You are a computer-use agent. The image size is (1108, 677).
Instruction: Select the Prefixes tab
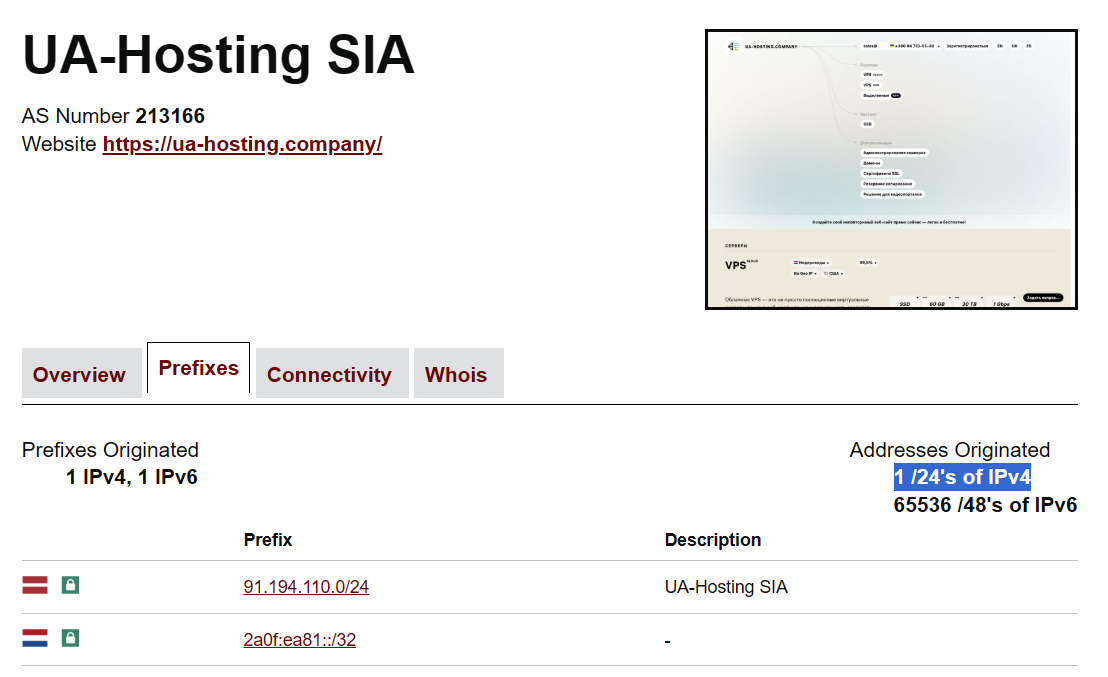click(x=199, y=368)
